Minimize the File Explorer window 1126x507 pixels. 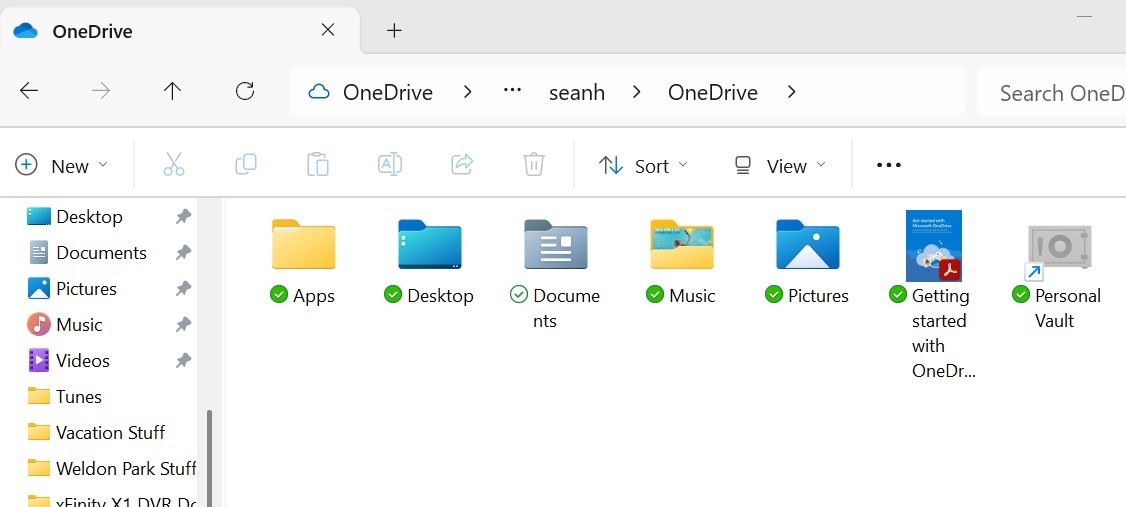(1084, 16)
